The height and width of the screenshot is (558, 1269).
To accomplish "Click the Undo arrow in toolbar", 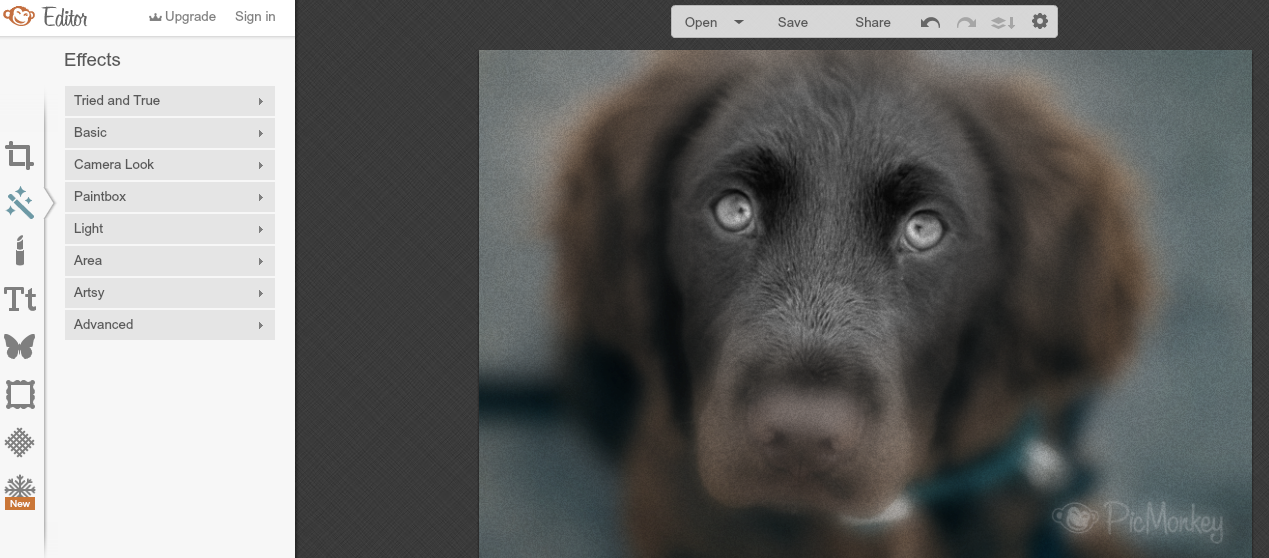I will pyautogui.click(x=930, y=22).
